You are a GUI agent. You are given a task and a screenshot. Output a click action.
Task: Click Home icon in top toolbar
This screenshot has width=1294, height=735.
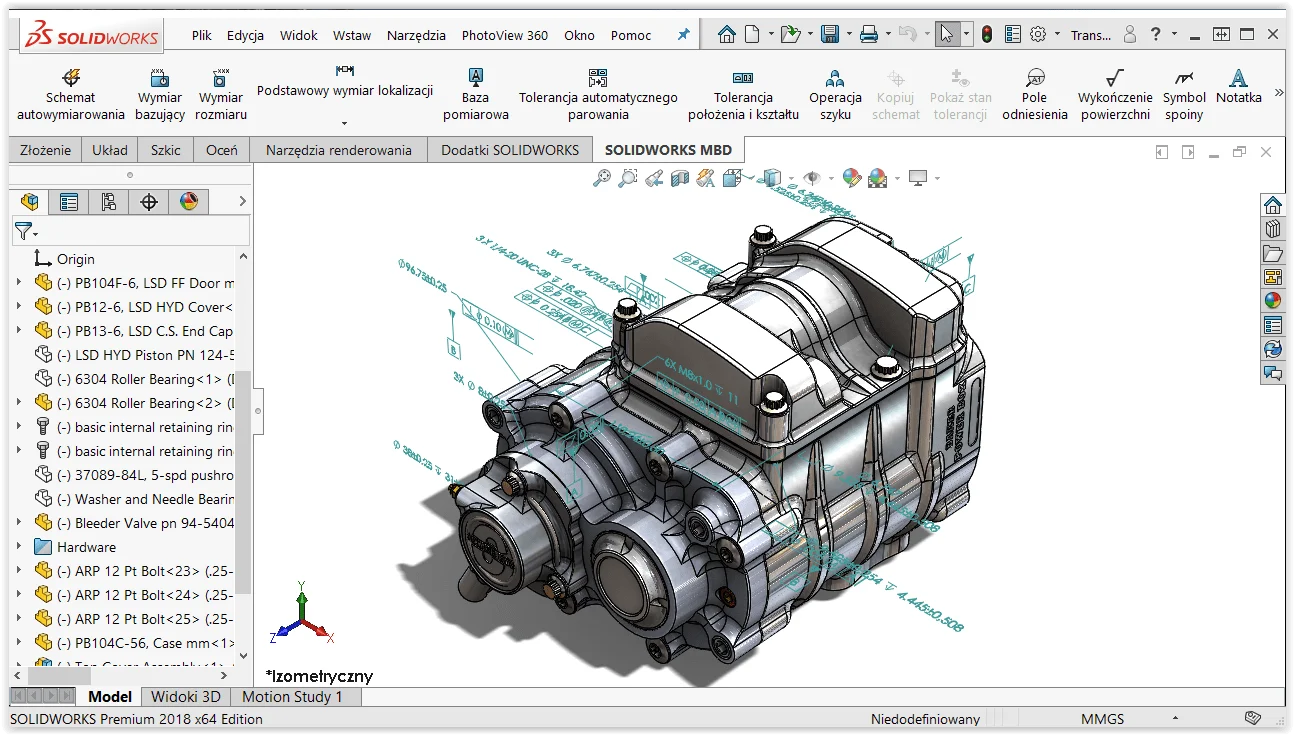click(727, 34)
